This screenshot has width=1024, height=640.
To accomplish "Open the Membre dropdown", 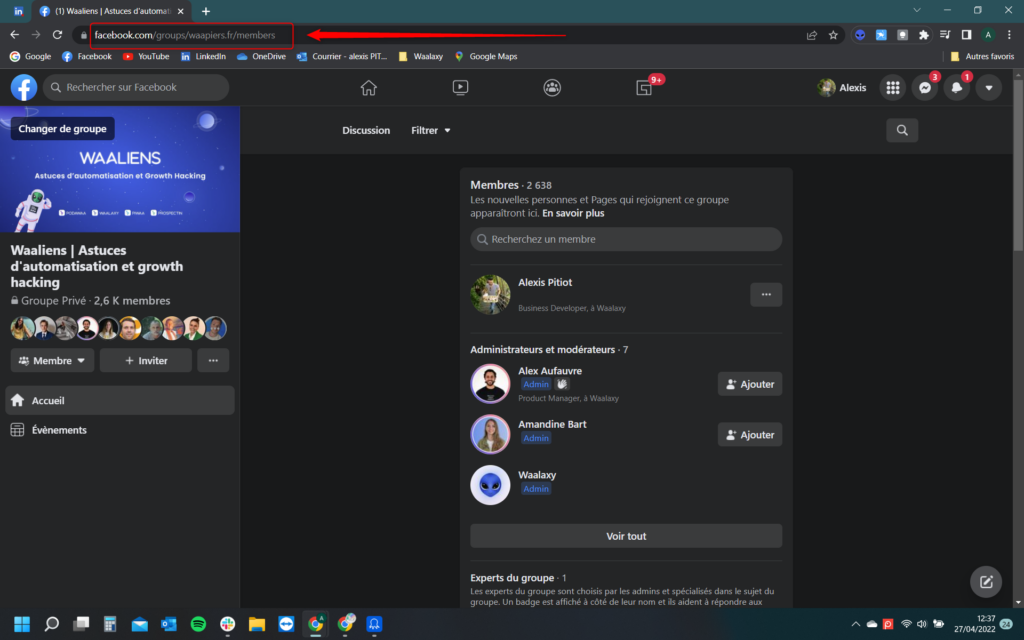I will pyautogui.click(x=52, y=360).
